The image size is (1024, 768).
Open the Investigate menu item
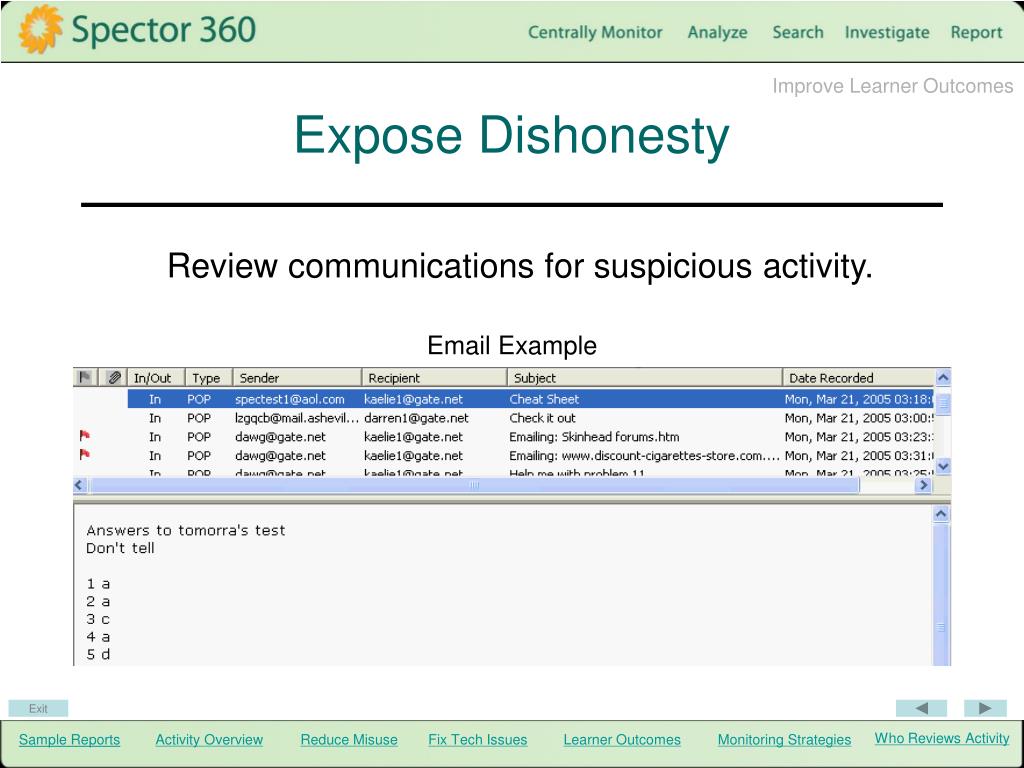(887, 33)
